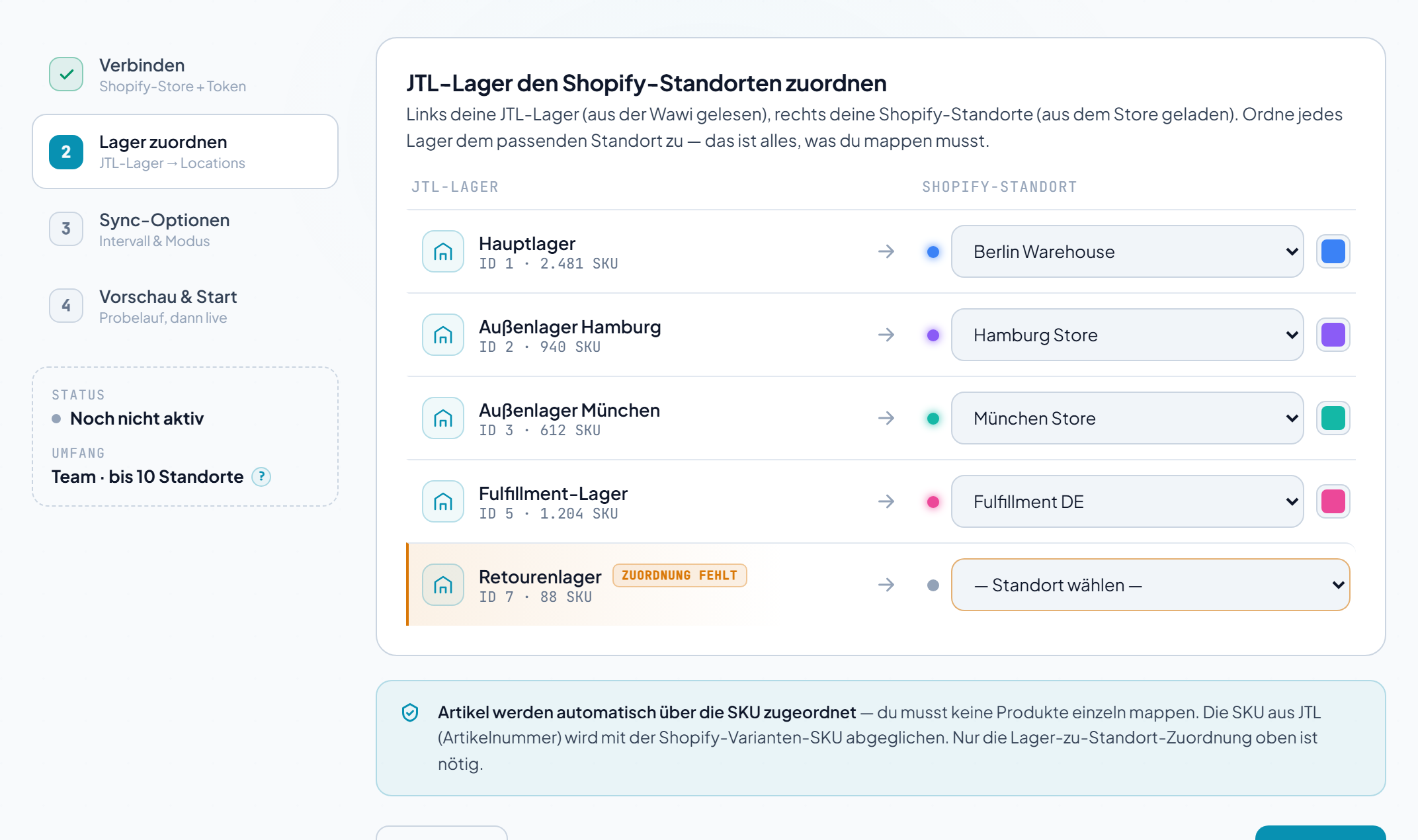Click the Fulfillment-Lager warehouse icon
1418x840 pixels.
coord(443,501)
